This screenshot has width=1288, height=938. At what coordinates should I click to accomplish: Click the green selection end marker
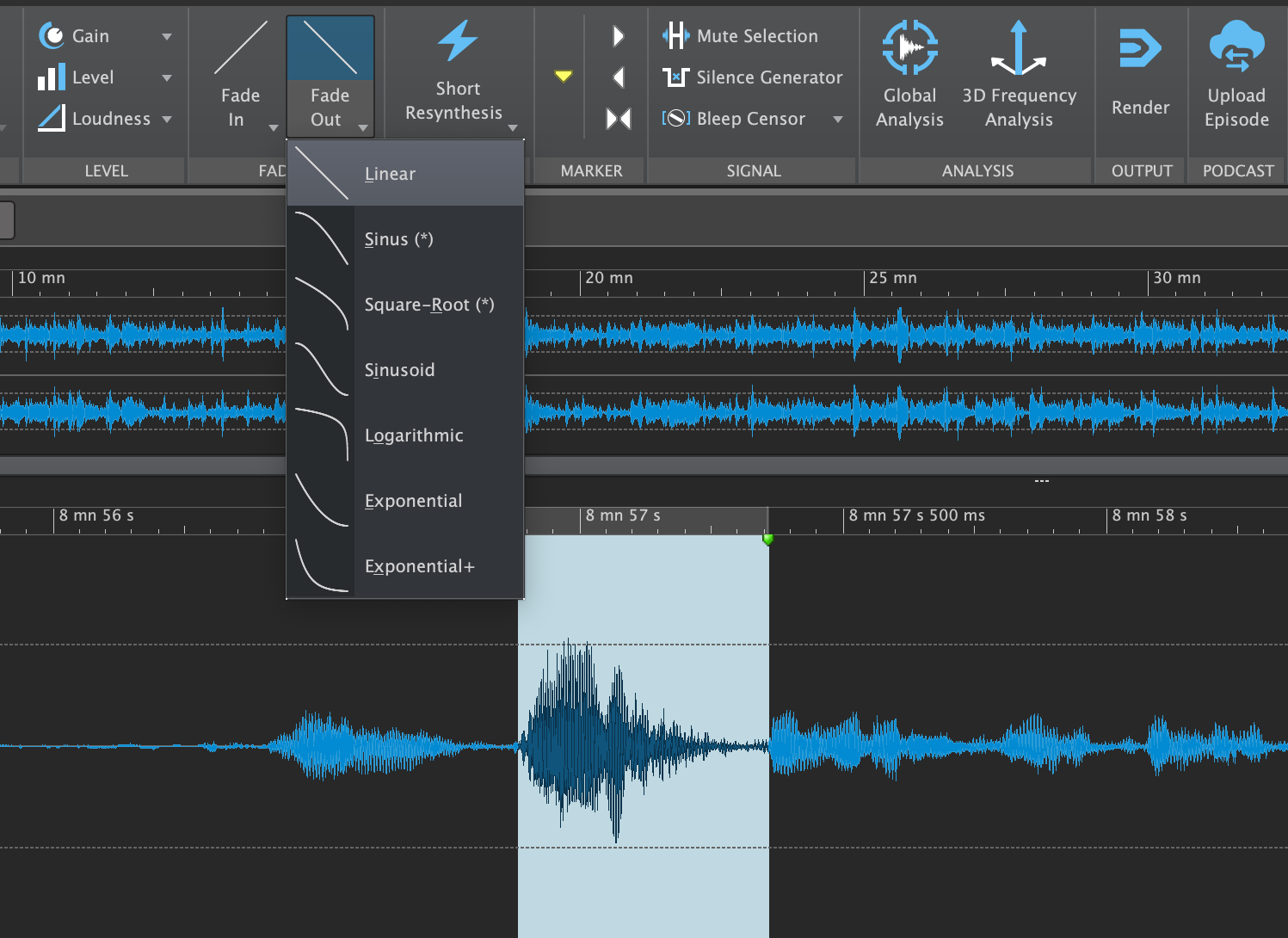[767, 539]
